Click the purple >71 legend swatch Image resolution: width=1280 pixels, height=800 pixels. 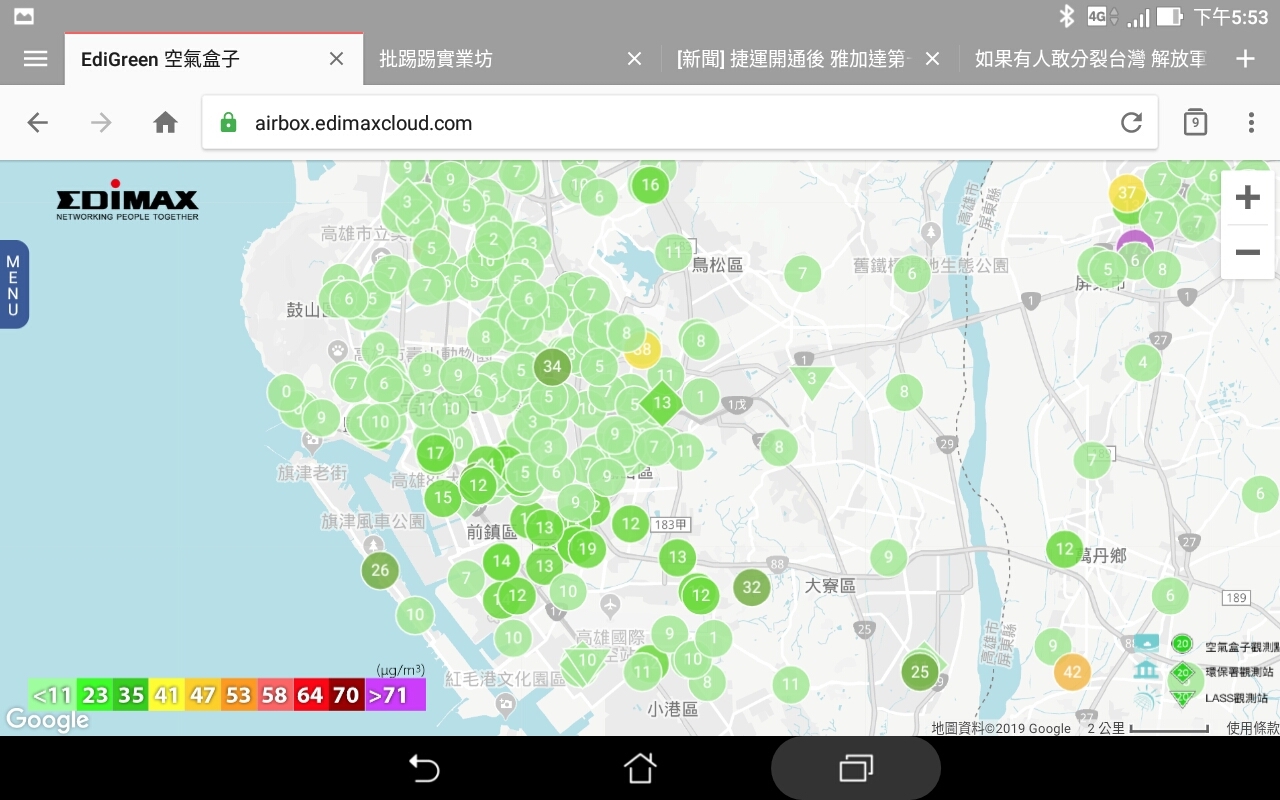point(395,694)
